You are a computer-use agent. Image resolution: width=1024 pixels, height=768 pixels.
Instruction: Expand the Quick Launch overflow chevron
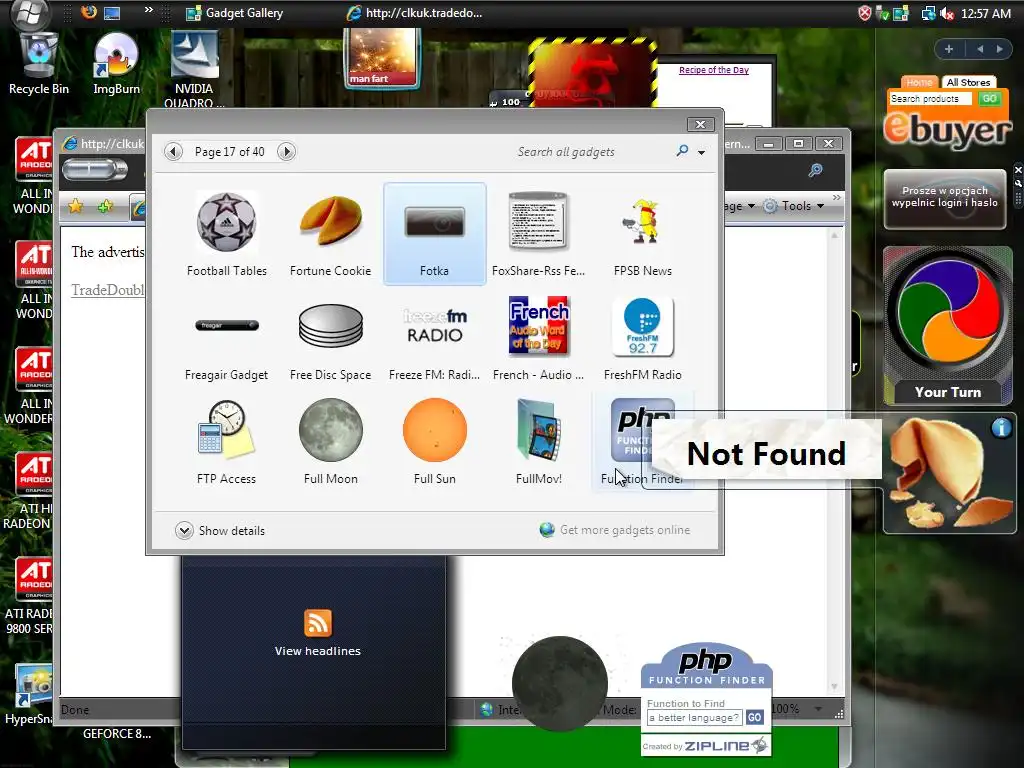[149, 9]
